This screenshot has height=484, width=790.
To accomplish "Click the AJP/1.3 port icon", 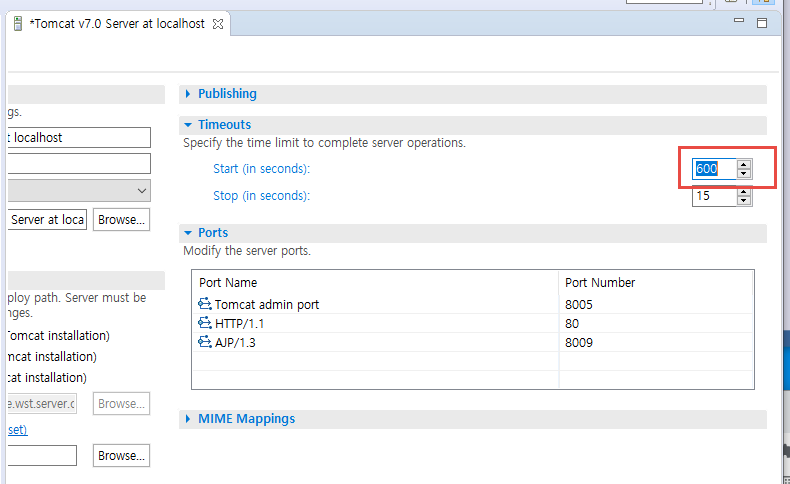I will [x=205, y=342].
